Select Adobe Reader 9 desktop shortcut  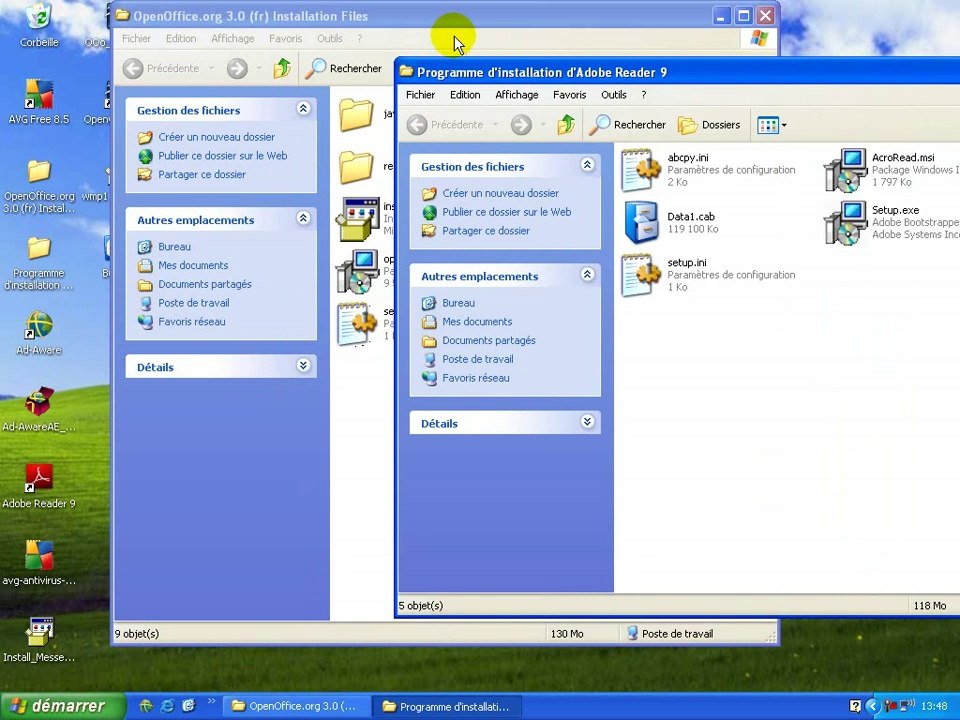coord(39,486)
